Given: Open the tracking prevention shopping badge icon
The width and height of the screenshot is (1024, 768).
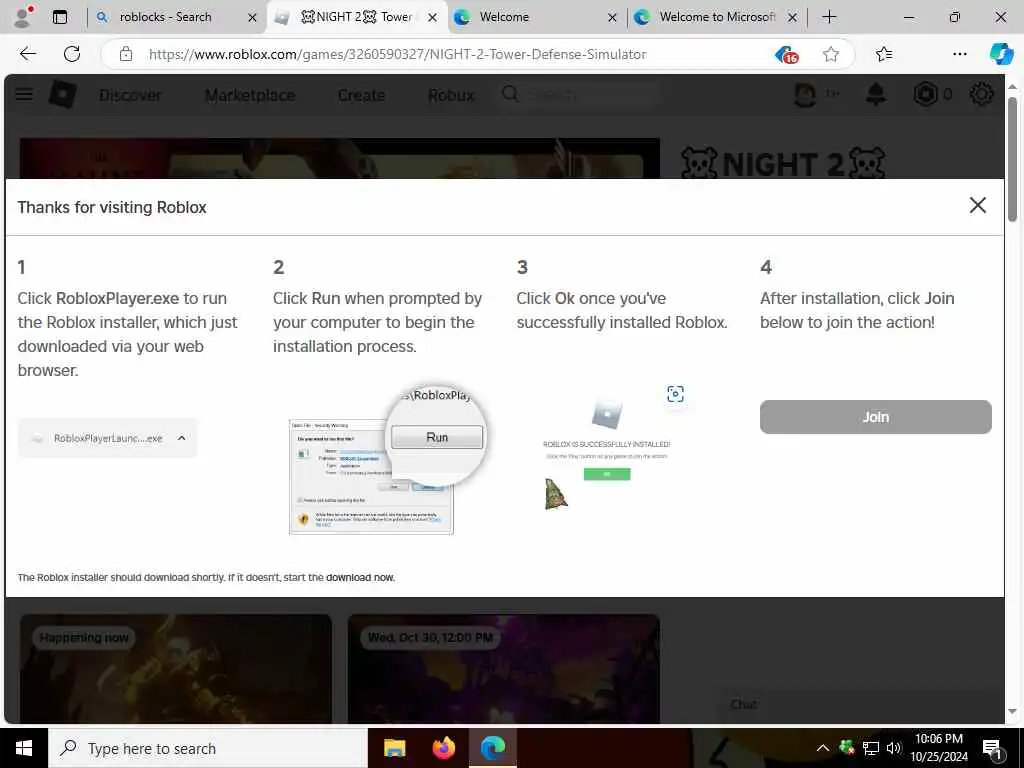Looking at the screenshot, I should click(x=786, y=55).
